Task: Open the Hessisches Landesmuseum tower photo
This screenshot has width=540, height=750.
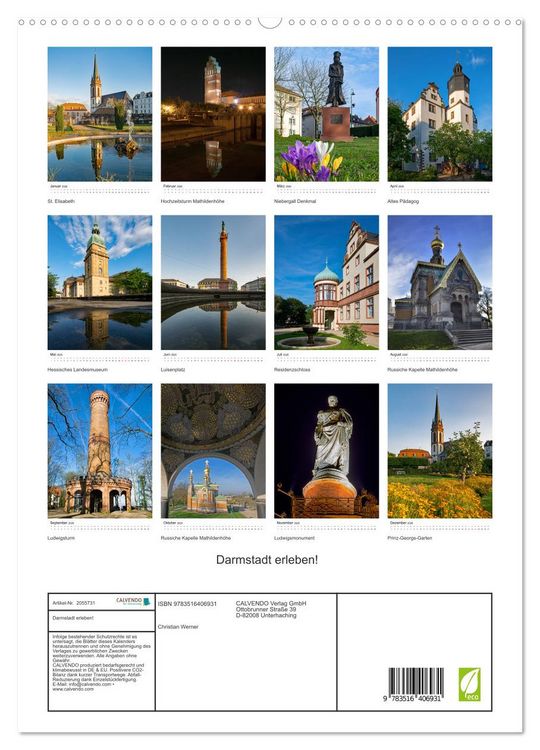Action: click(100, 282)
